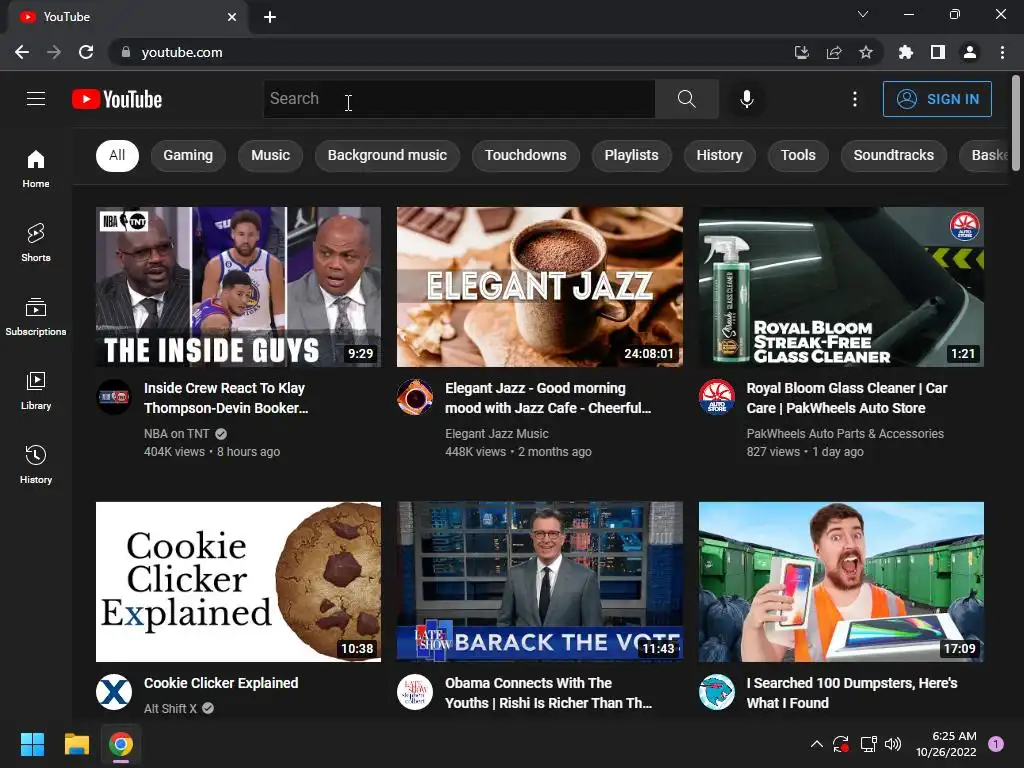This screenshot has height=768, width=1024.
Task: Click the MrBeast channel avatar
Action: (716, 692)
